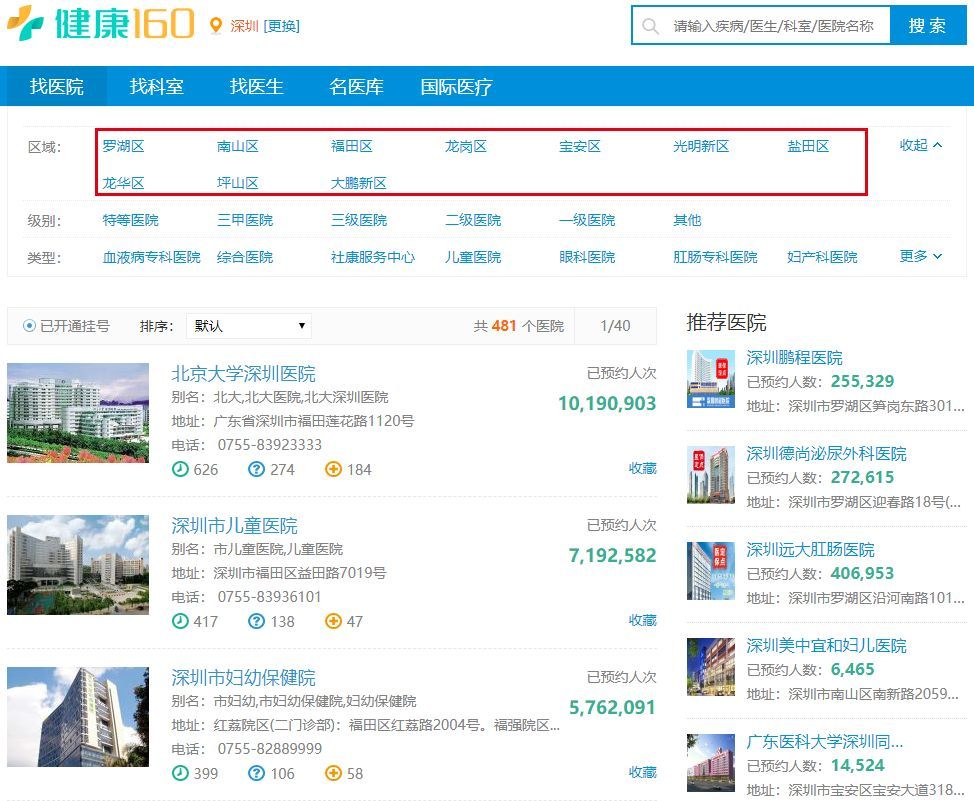Switch to the 找医生 tab
This screenshot has height=801, width=974.
[x=256, y=87]
